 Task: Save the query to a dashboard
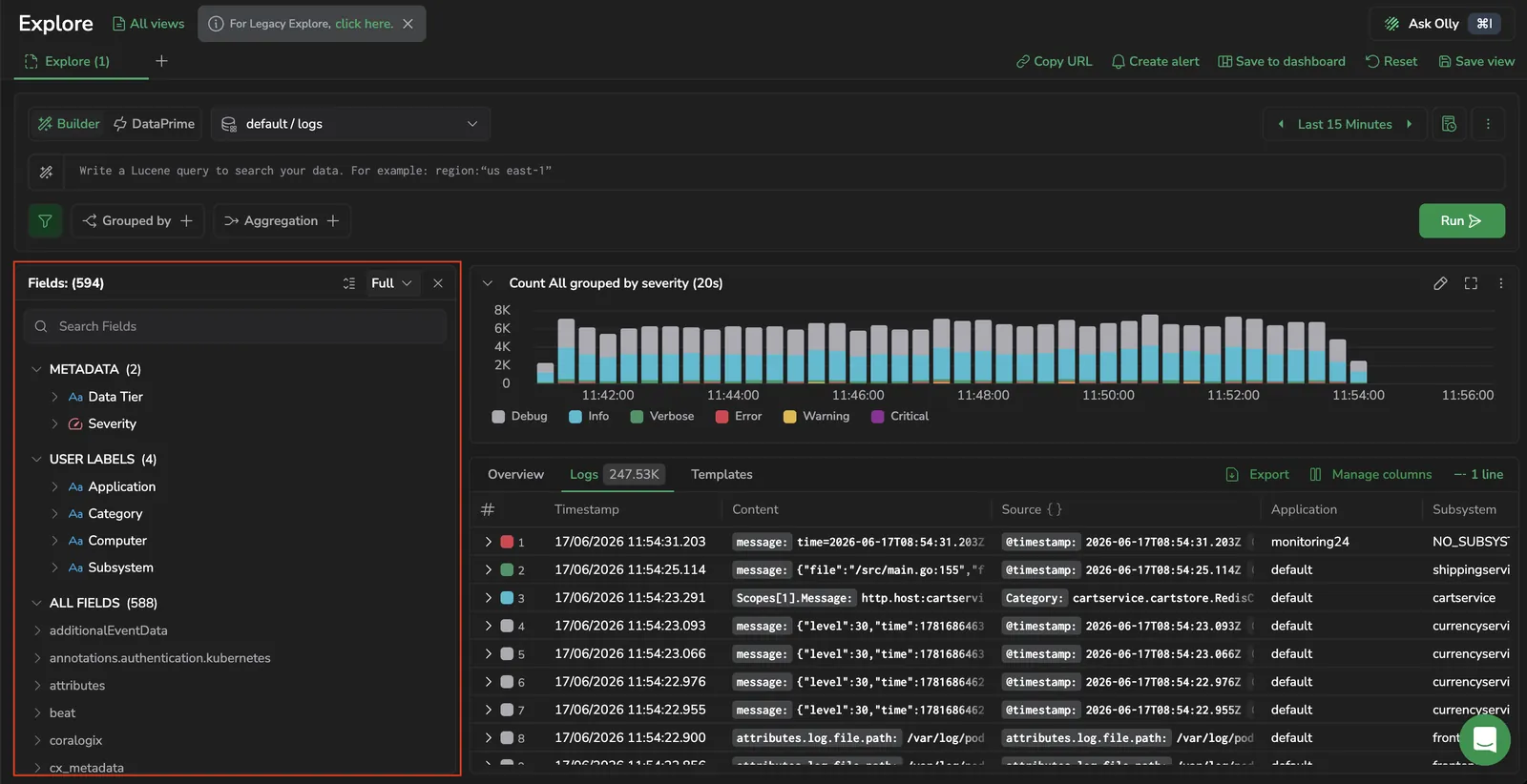[1282, 61]
